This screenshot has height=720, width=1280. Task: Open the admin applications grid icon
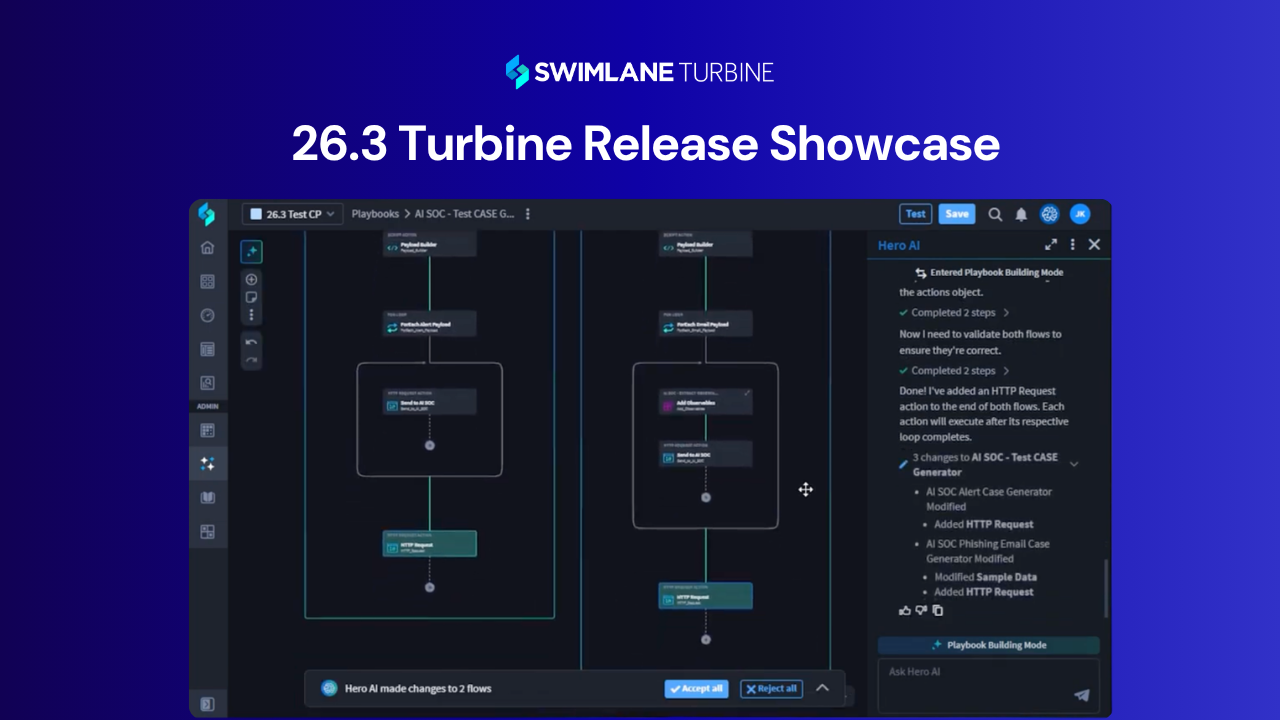[207, 430]
